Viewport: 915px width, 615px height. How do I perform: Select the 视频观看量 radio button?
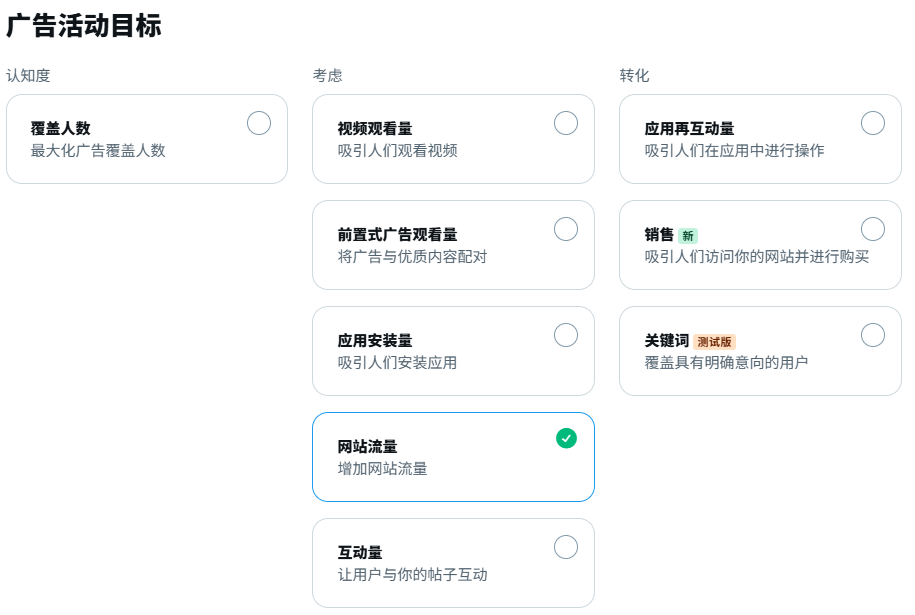point(565,123)
